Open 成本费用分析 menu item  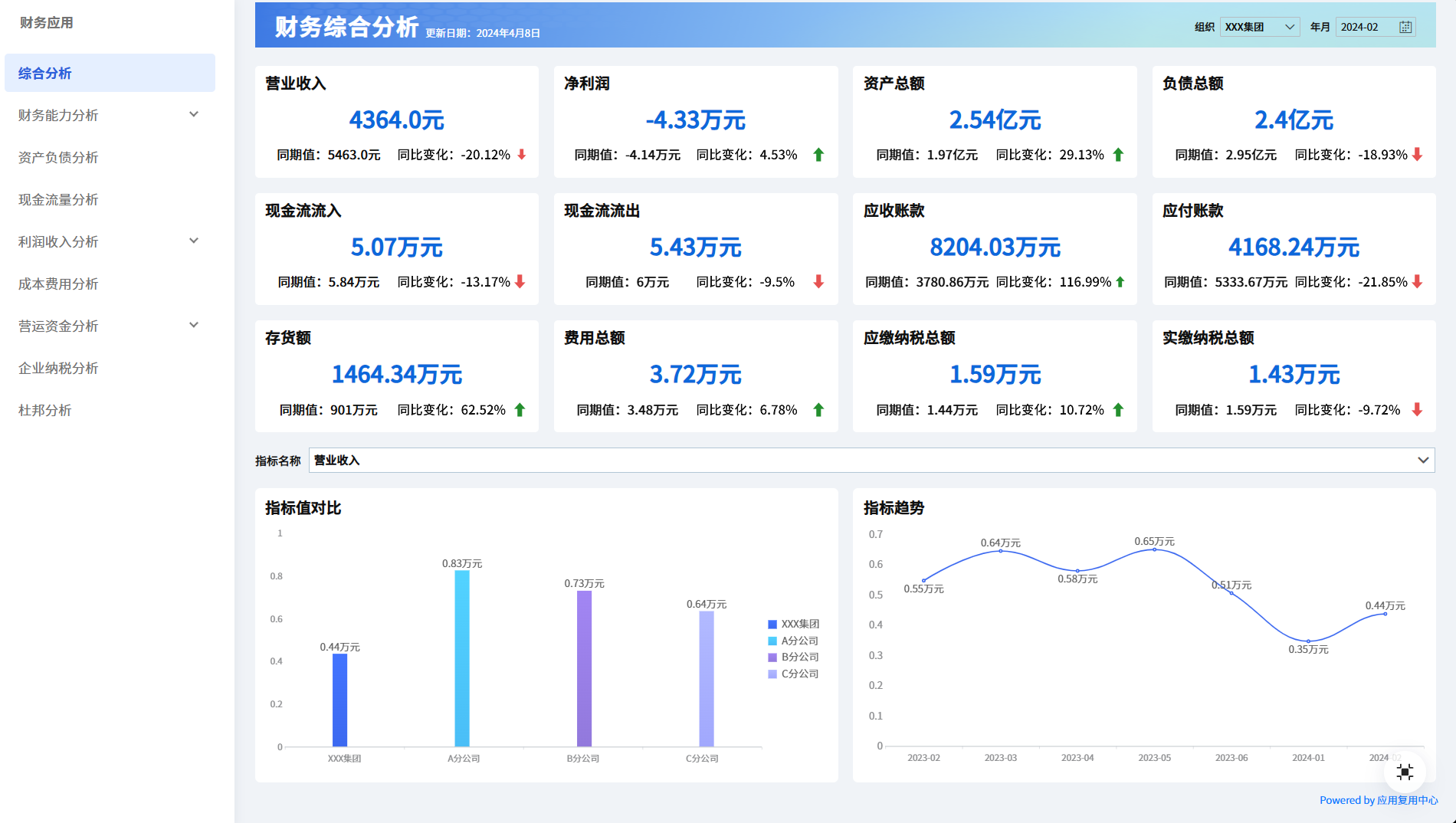click(x=110, y=284)
